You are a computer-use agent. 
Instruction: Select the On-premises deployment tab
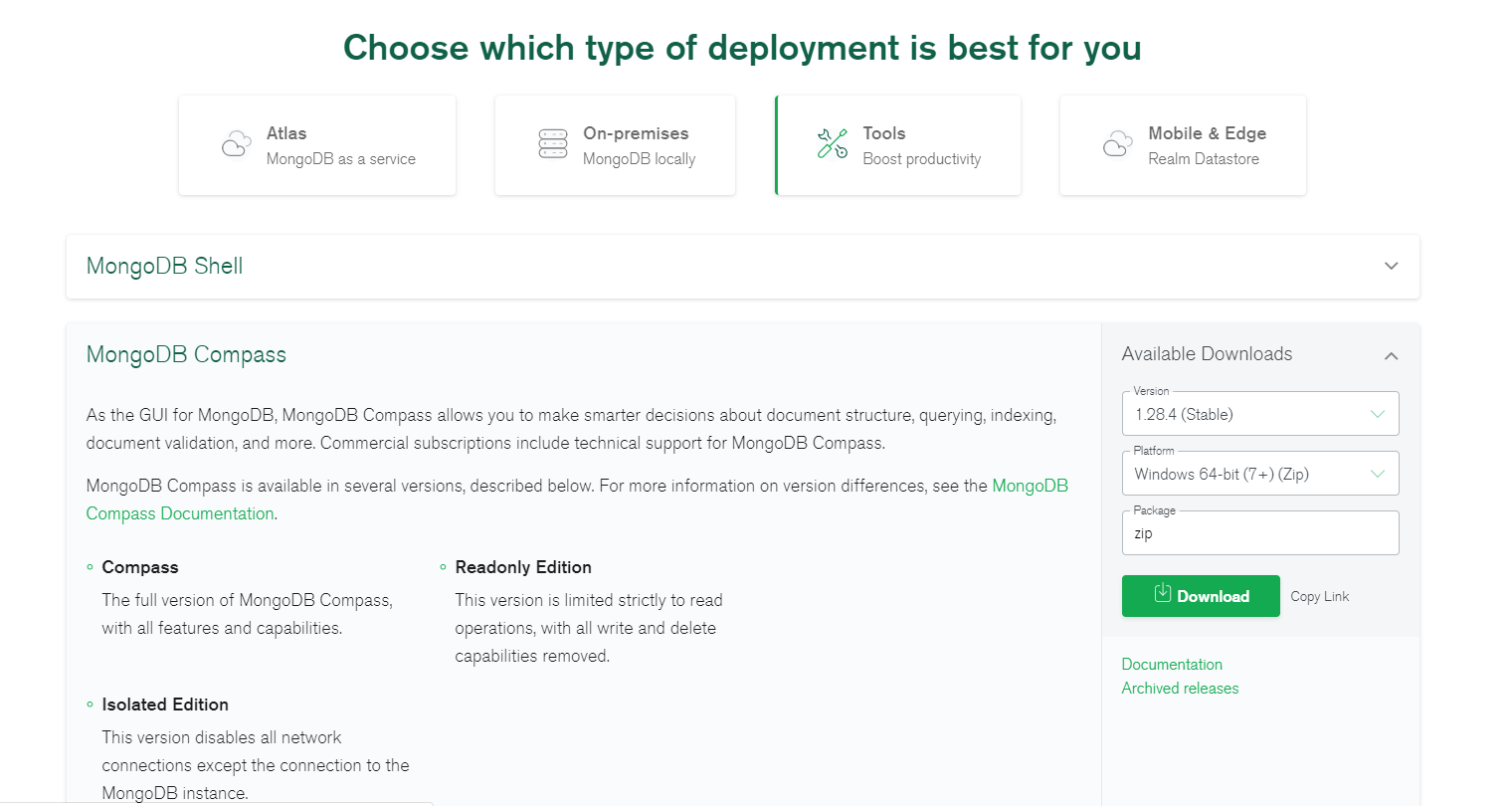pos(615,145)
